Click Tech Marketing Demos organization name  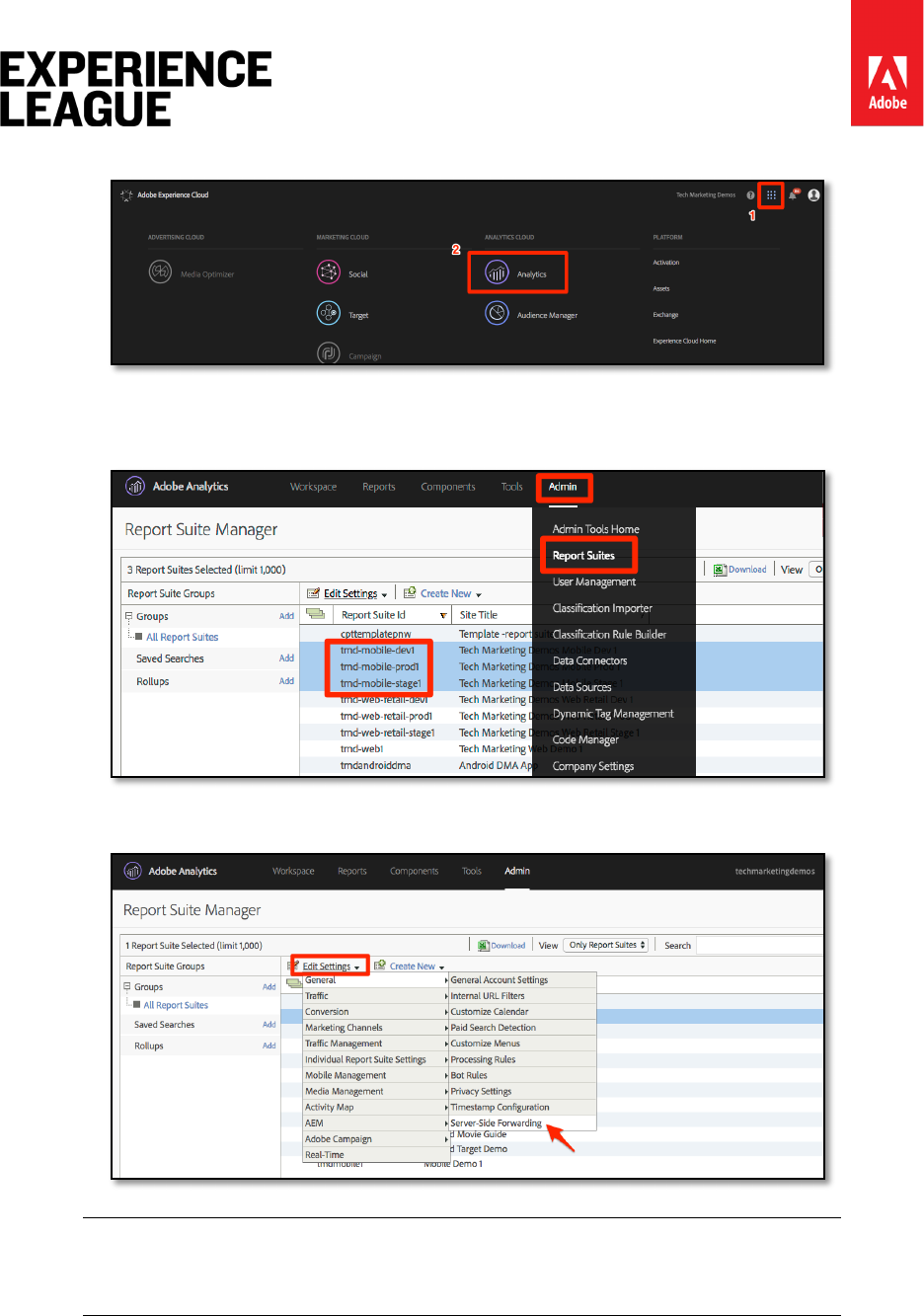[706, 195]
